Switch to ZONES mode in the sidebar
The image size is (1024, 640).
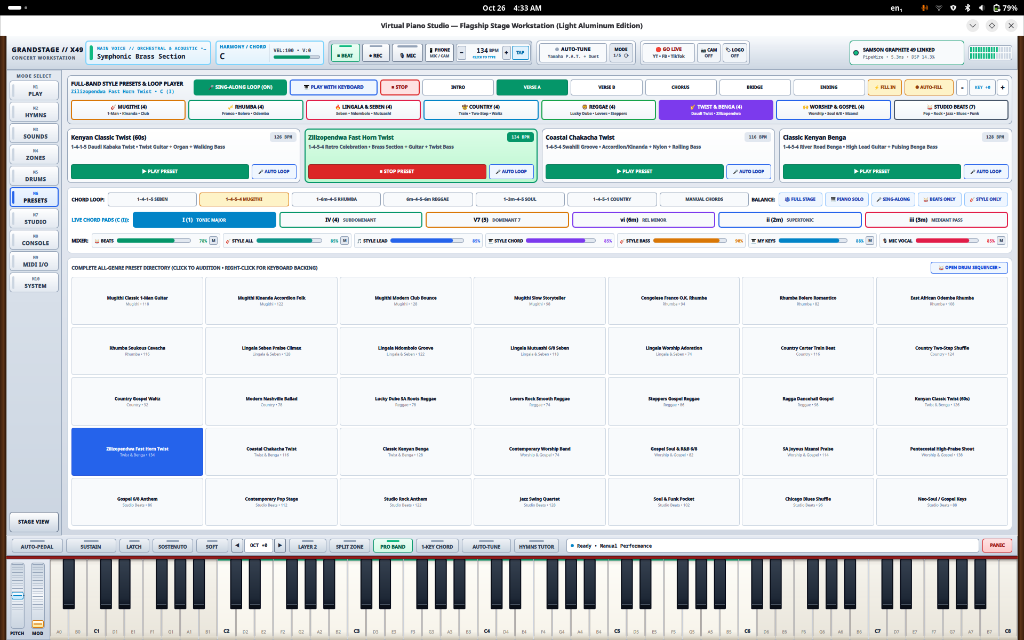[x=35, y=155]
